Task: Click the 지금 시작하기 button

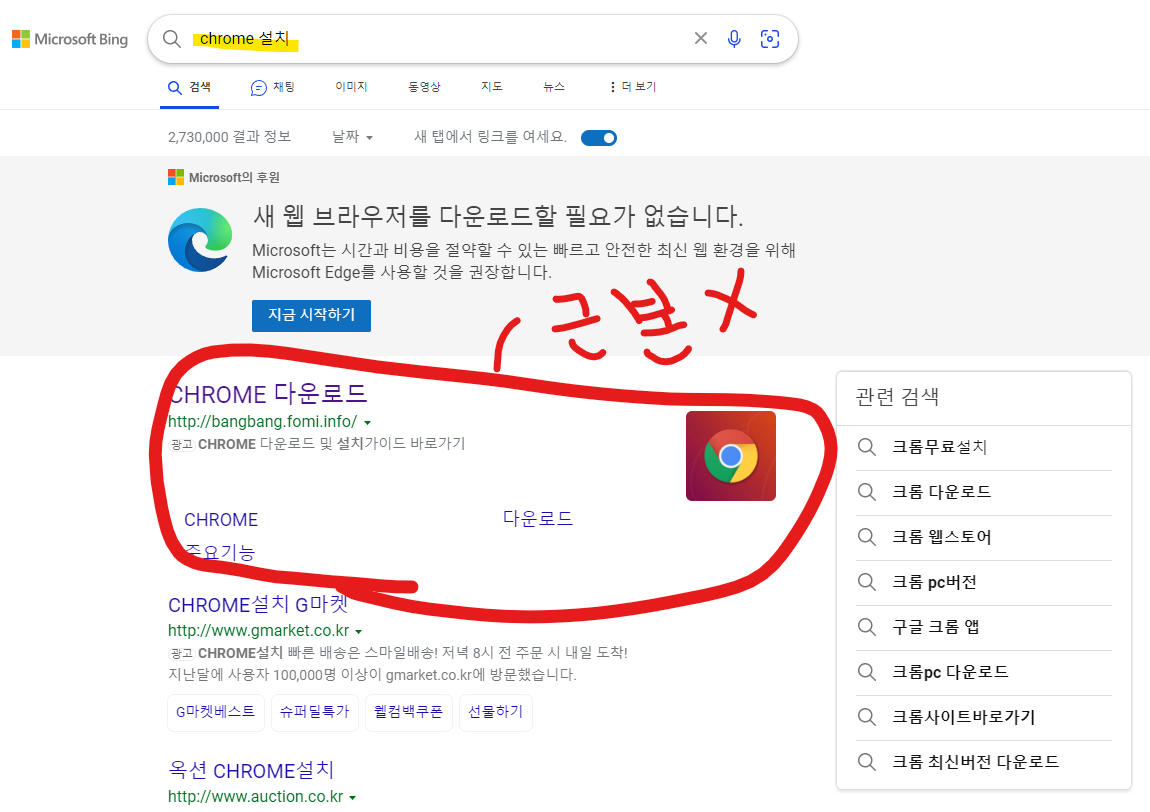Action: tap(311, 315)
